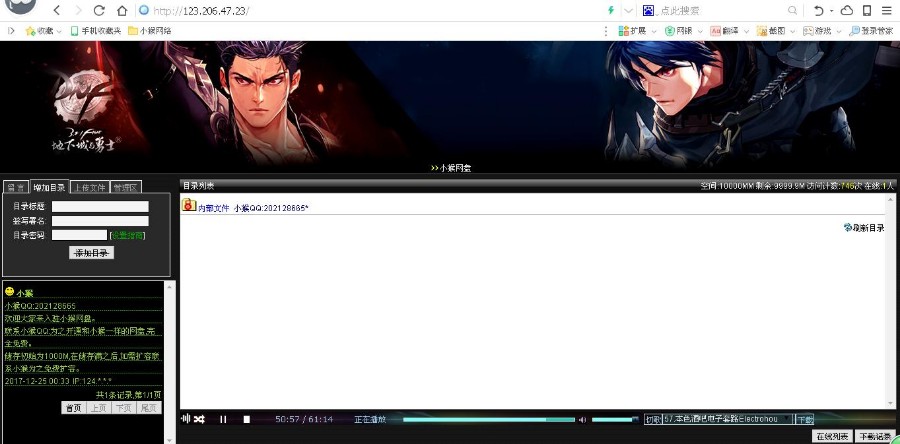This screenshot has height=444, width=900.
Task: Click the Baidu paw search engine icon
Action: click(x=648, y=10)
